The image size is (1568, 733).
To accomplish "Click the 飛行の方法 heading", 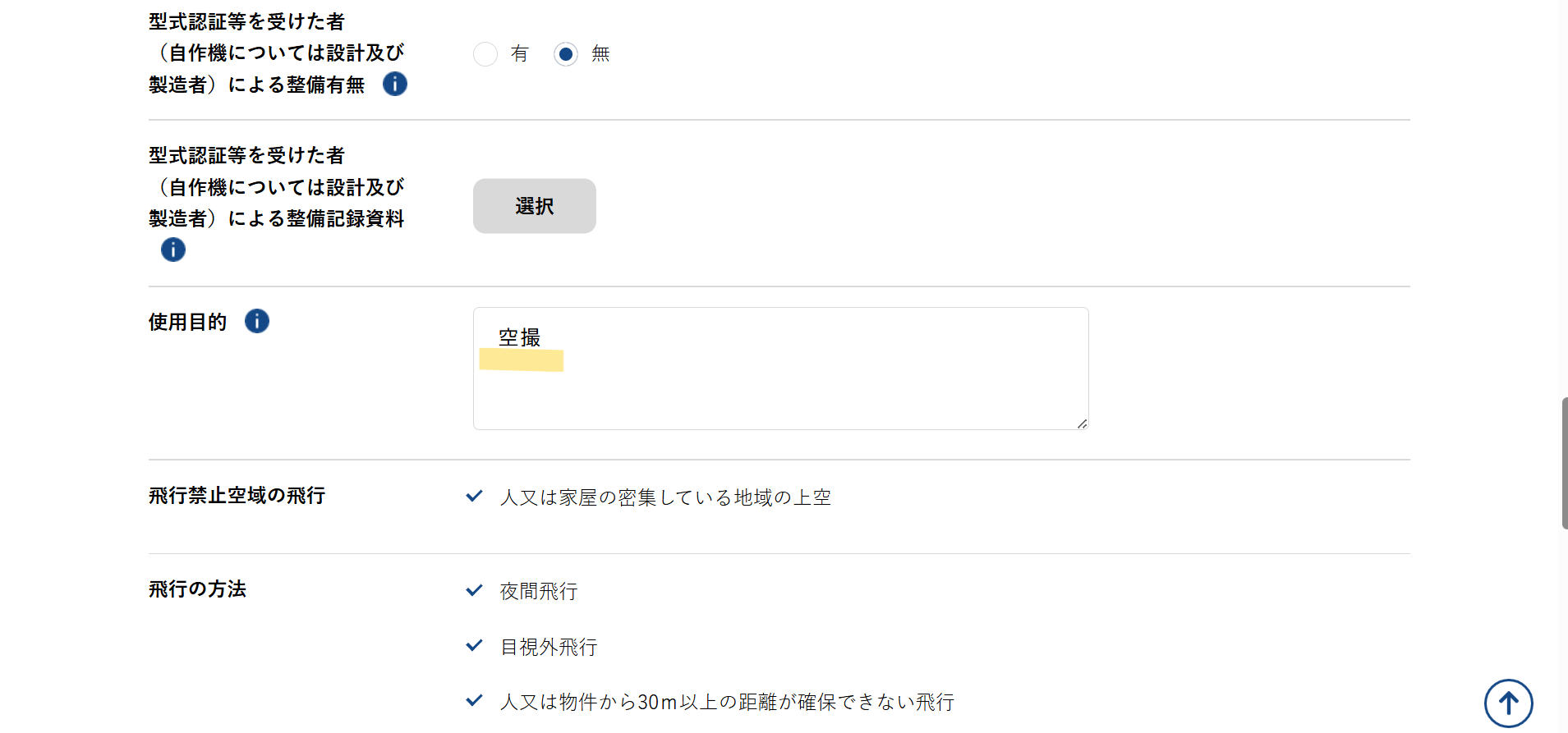I will (x=197, y=589).
